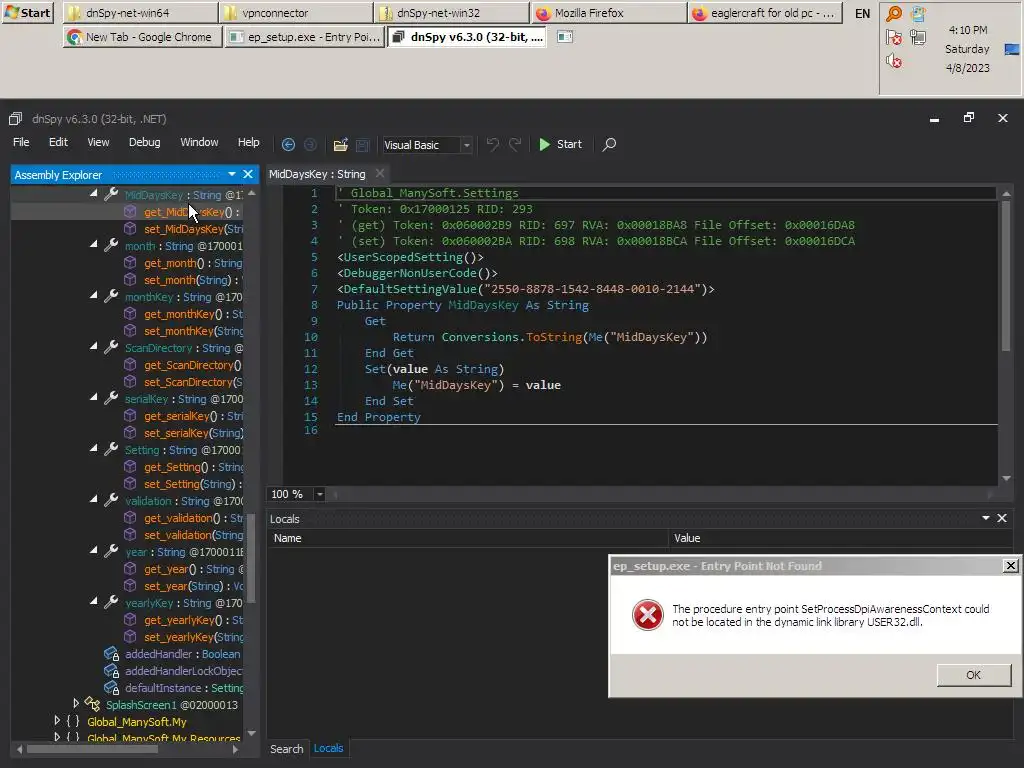
Task: Click OK in Entry Point Not Found dialog
Action: pyautogui.click(x=973, y=675)
